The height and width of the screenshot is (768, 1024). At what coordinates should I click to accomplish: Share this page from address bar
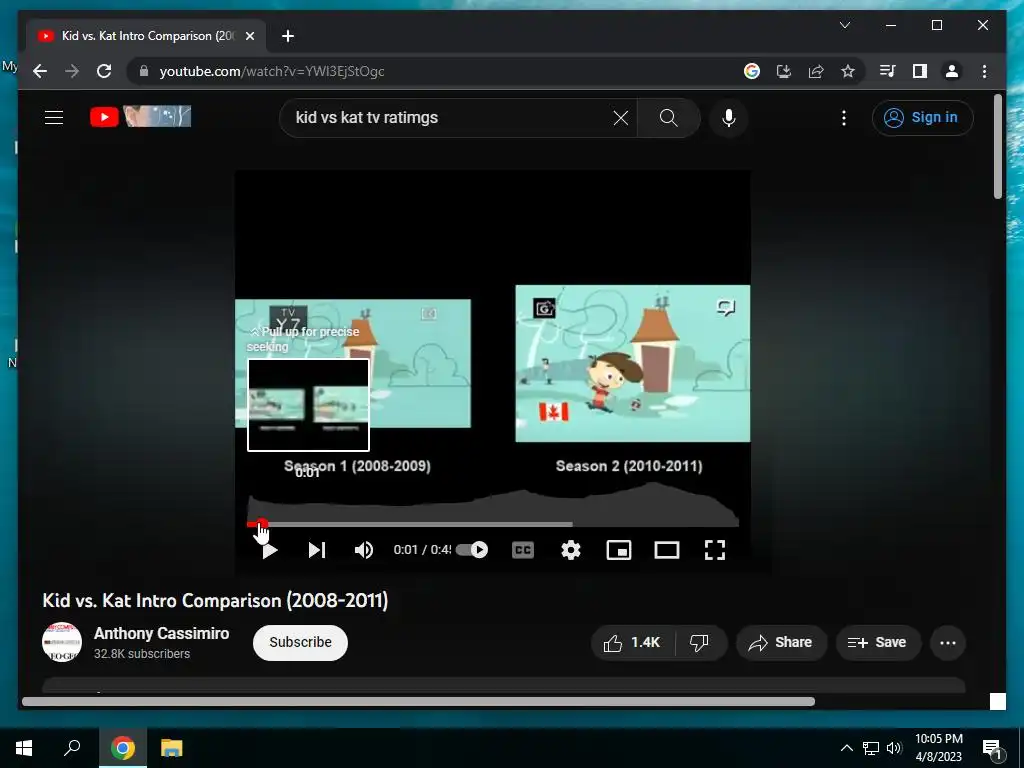[x=816, y=71]
